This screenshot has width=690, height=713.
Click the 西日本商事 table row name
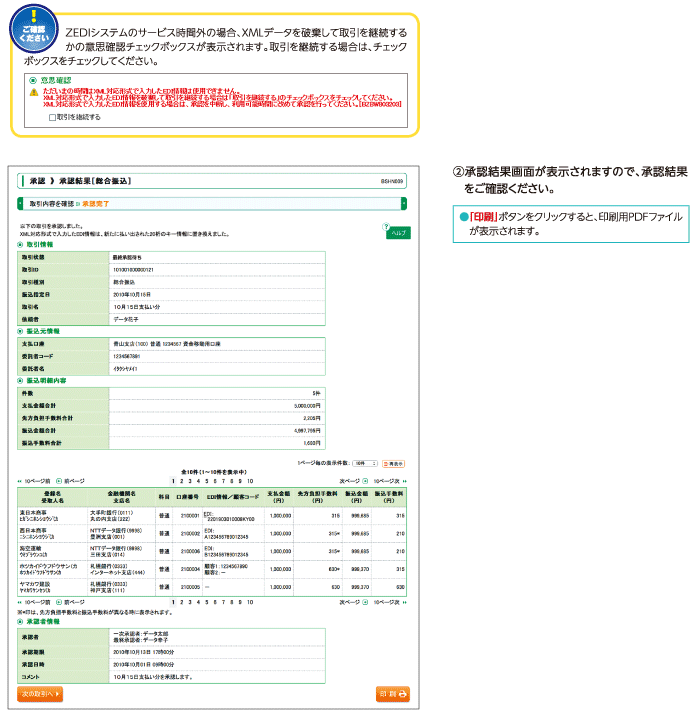tap(32, 530)
